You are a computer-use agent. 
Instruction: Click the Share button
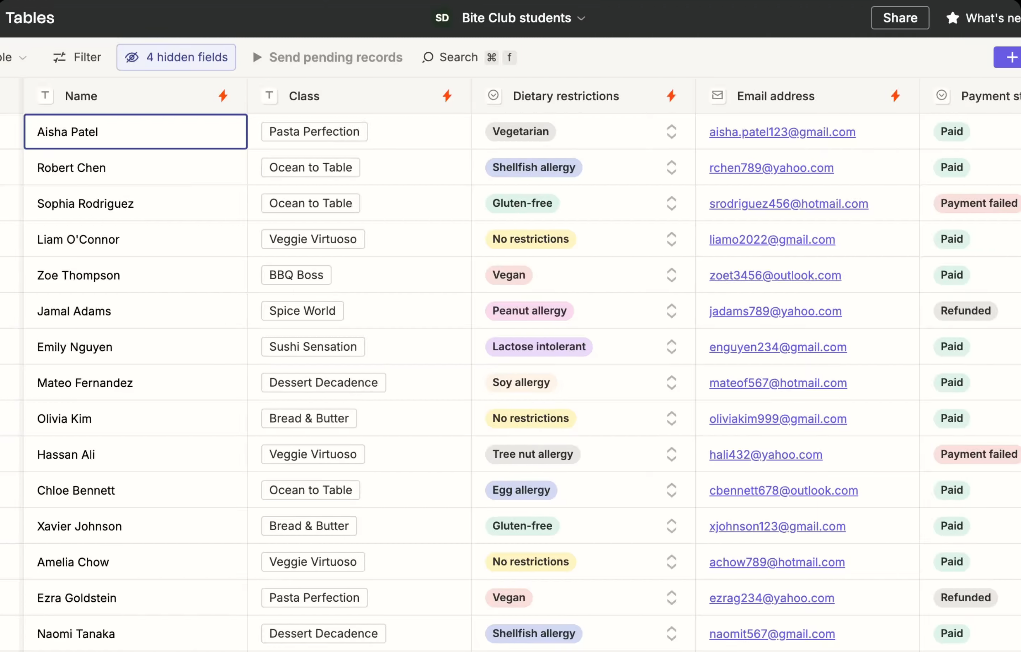(x=900, y=18)
